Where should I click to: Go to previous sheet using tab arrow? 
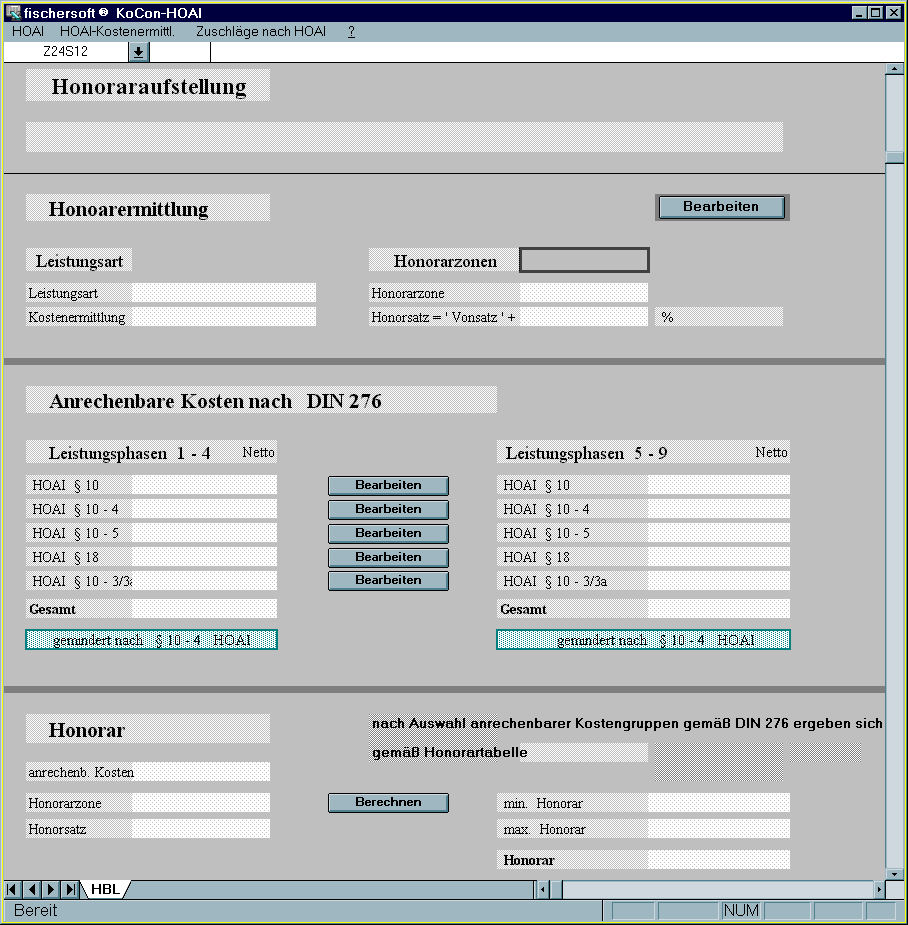[31, 889]
